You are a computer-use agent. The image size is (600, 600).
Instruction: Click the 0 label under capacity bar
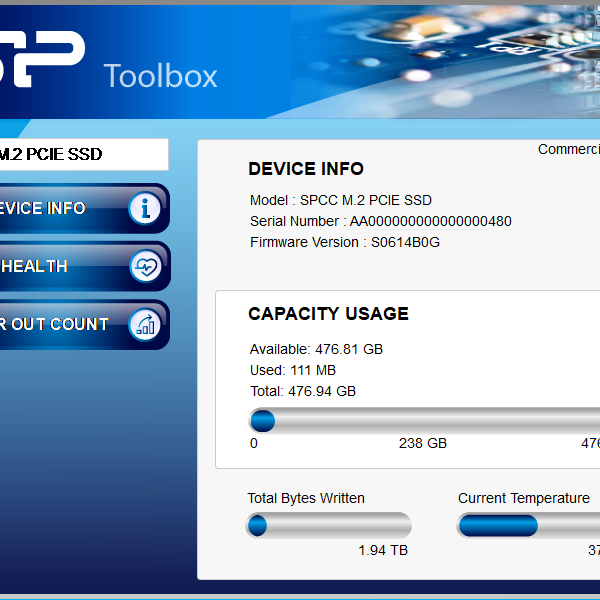[254, 443]
